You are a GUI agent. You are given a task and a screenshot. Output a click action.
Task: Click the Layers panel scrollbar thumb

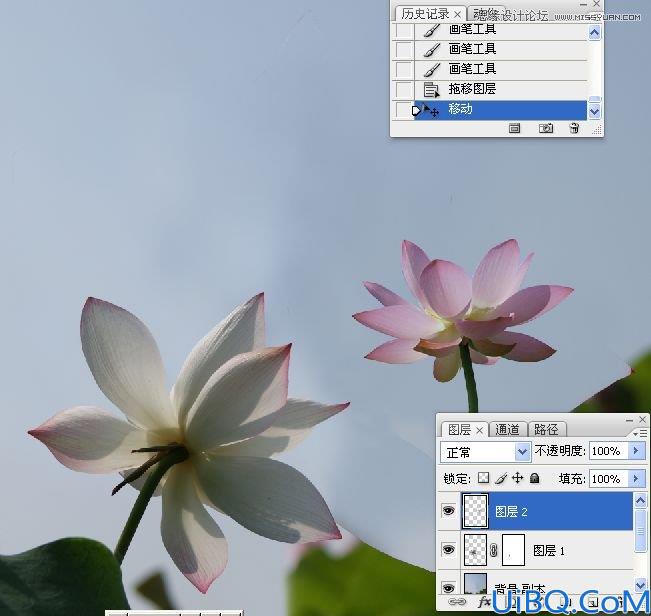[x=640, y=531]
